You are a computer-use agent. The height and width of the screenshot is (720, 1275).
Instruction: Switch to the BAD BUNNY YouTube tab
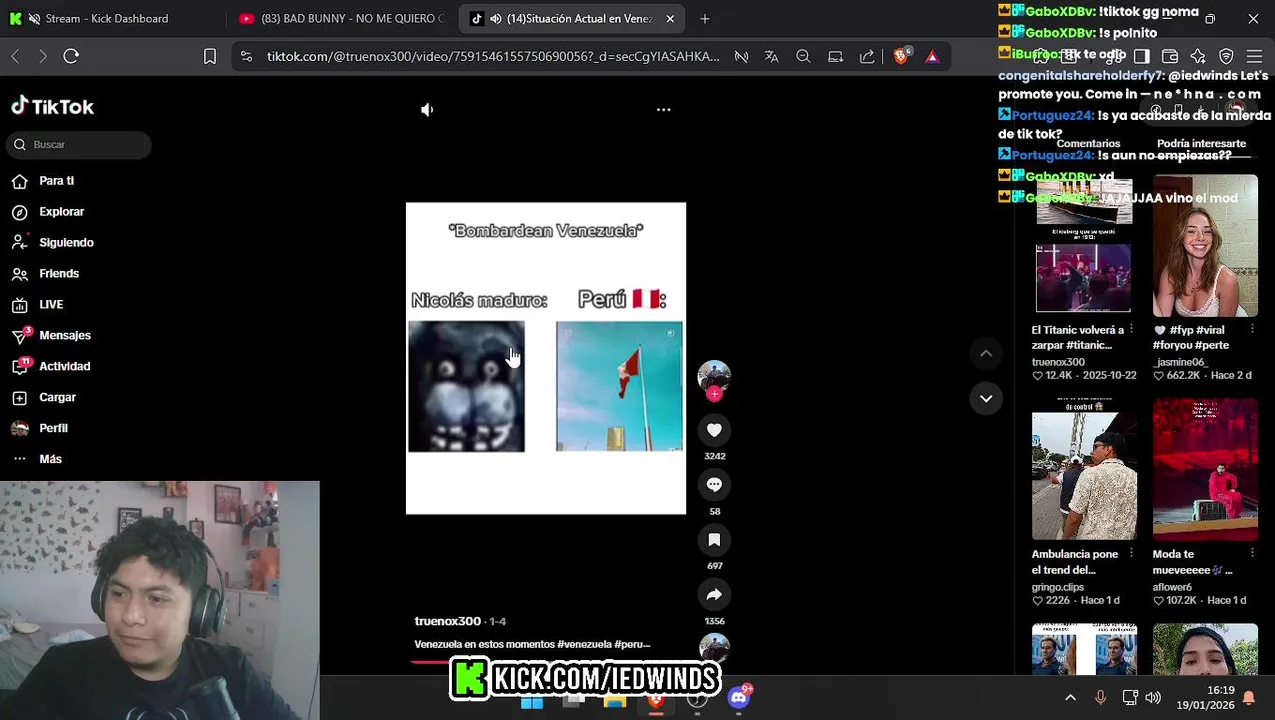[343, 18]
